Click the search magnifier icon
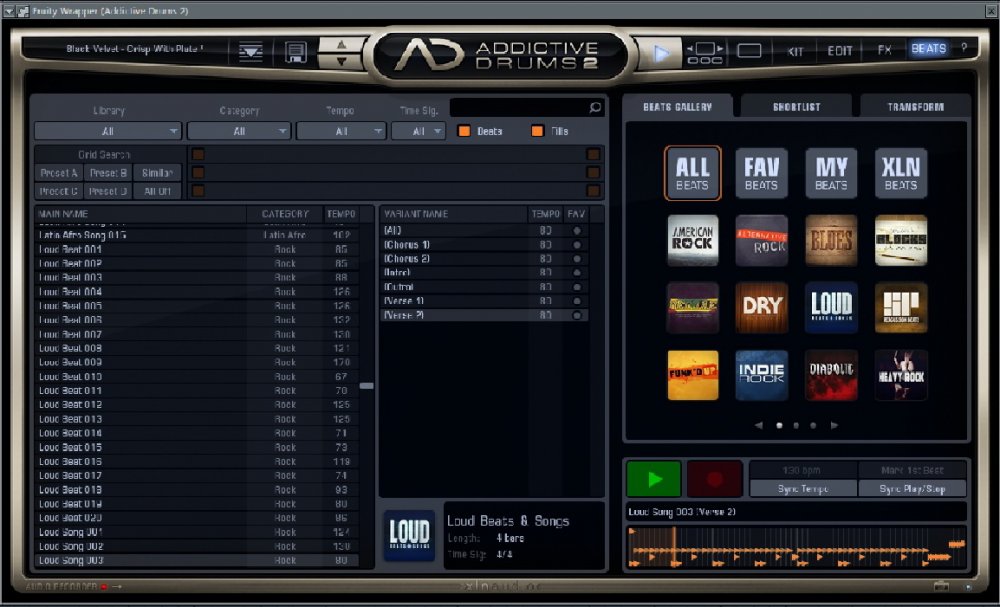 click(595, 107)
